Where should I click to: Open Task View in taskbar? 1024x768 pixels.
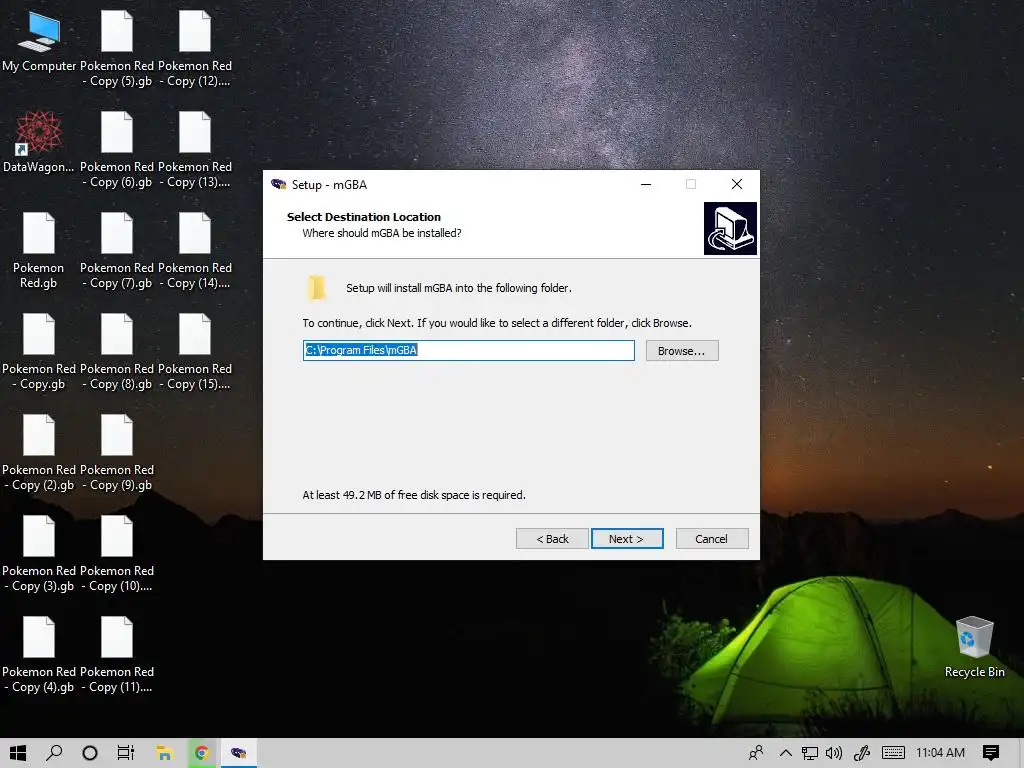[x=125, y=753]
